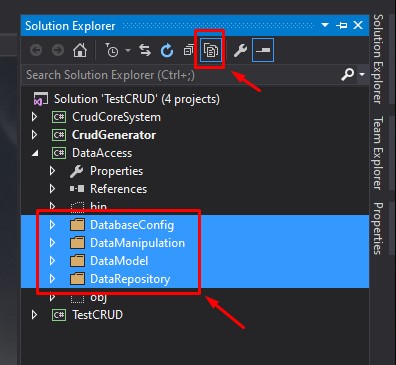Viewport: 396px width, 365px height.
Task: Click the Back navigation arrow in Solution Explorer
Action: click(x=36, y=50)
